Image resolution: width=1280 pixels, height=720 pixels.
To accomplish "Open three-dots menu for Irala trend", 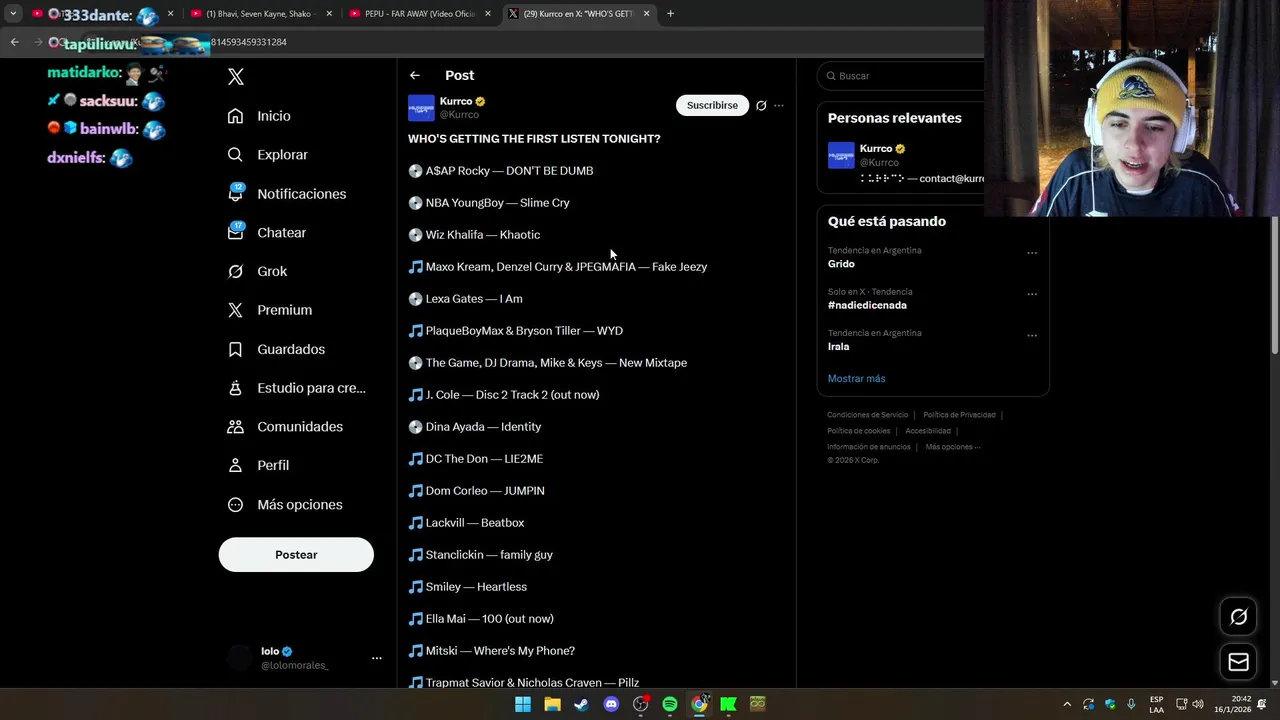I will pos(1032,335).
